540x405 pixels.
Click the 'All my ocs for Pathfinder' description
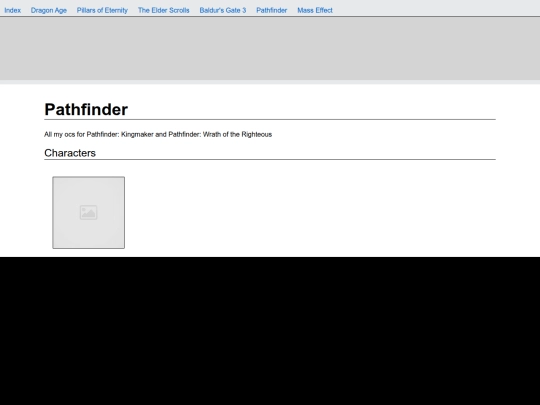tap(158, 134)
